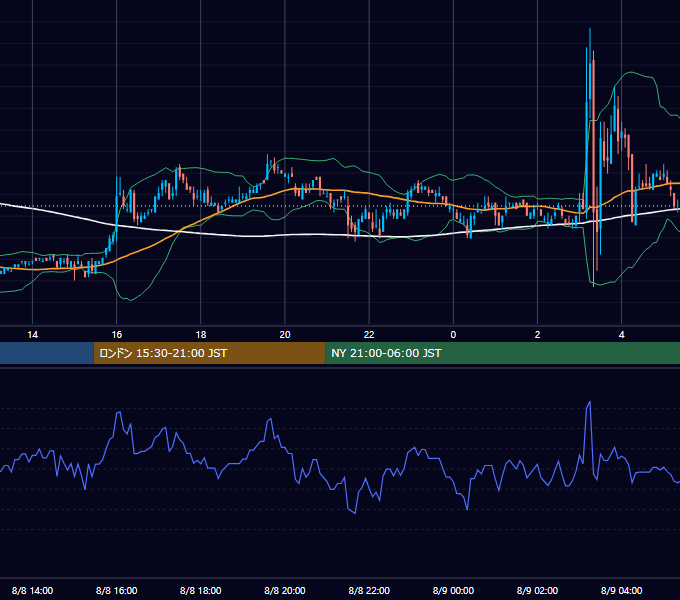Click the blue session band before London
Screen dimensions: 680x600
point(47,353)
